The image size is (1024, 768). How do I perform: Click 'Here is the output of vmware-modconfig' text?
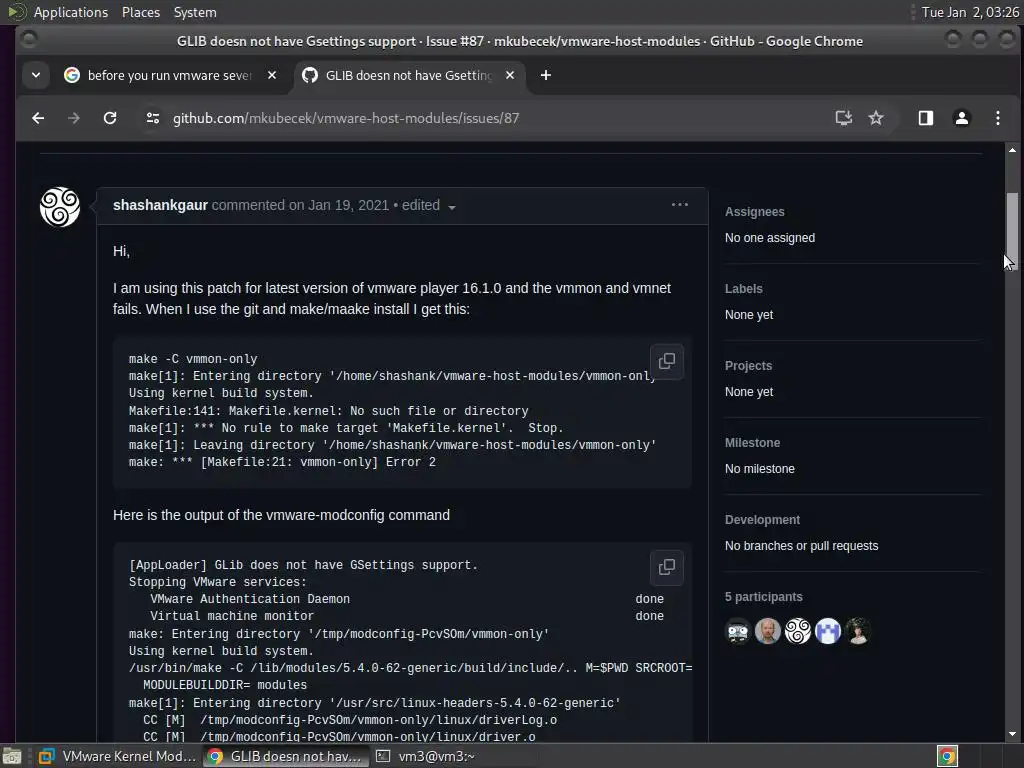(281, 515)
